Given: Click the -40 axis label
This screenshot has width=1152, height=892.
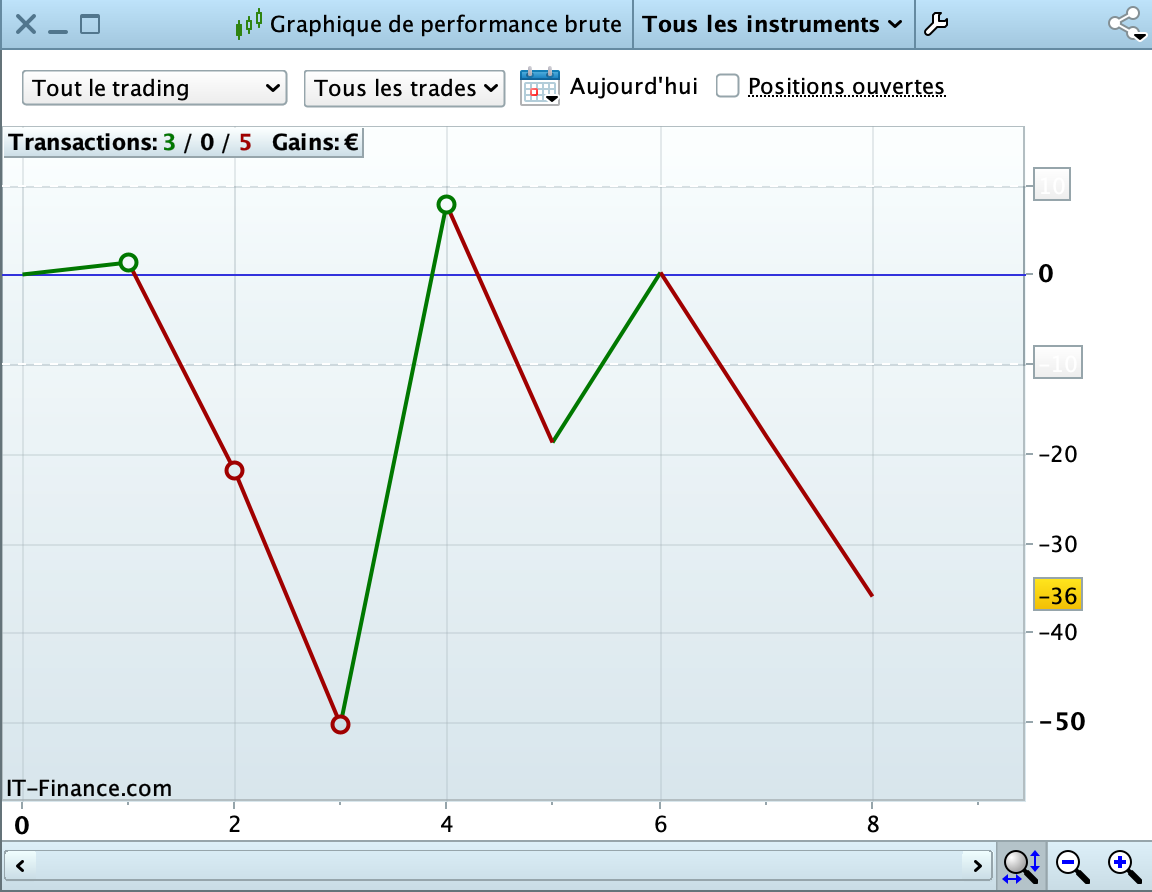Looking at the screenshot, I should (1058, 632).
